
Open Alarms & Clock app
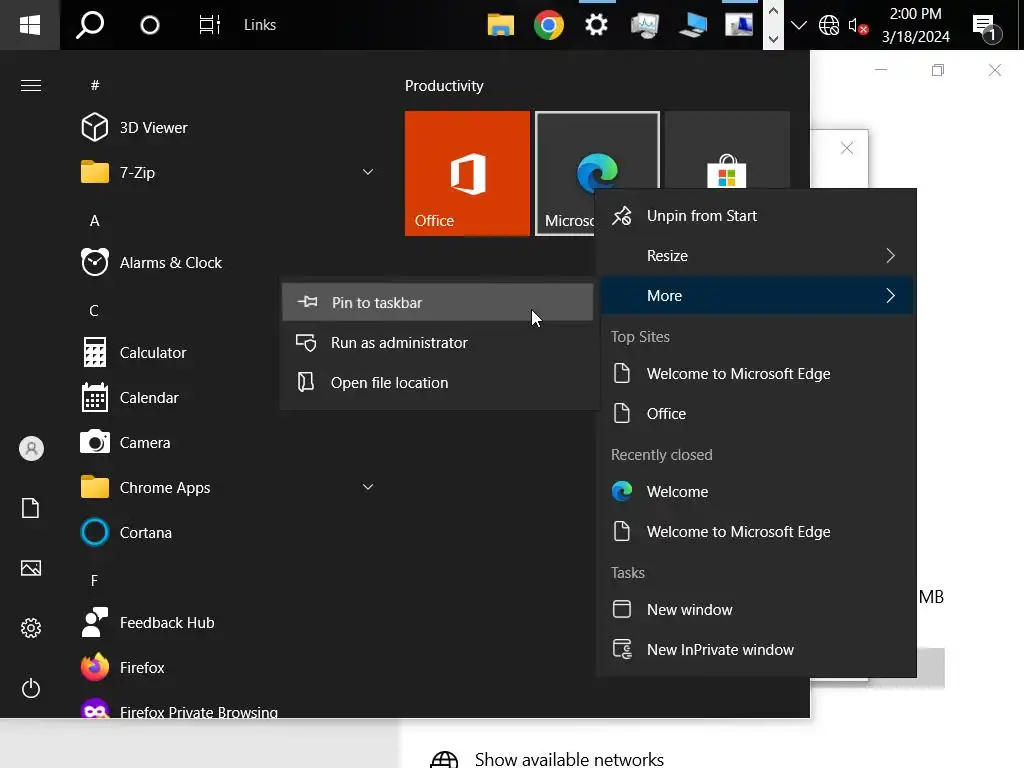[229, 263]
